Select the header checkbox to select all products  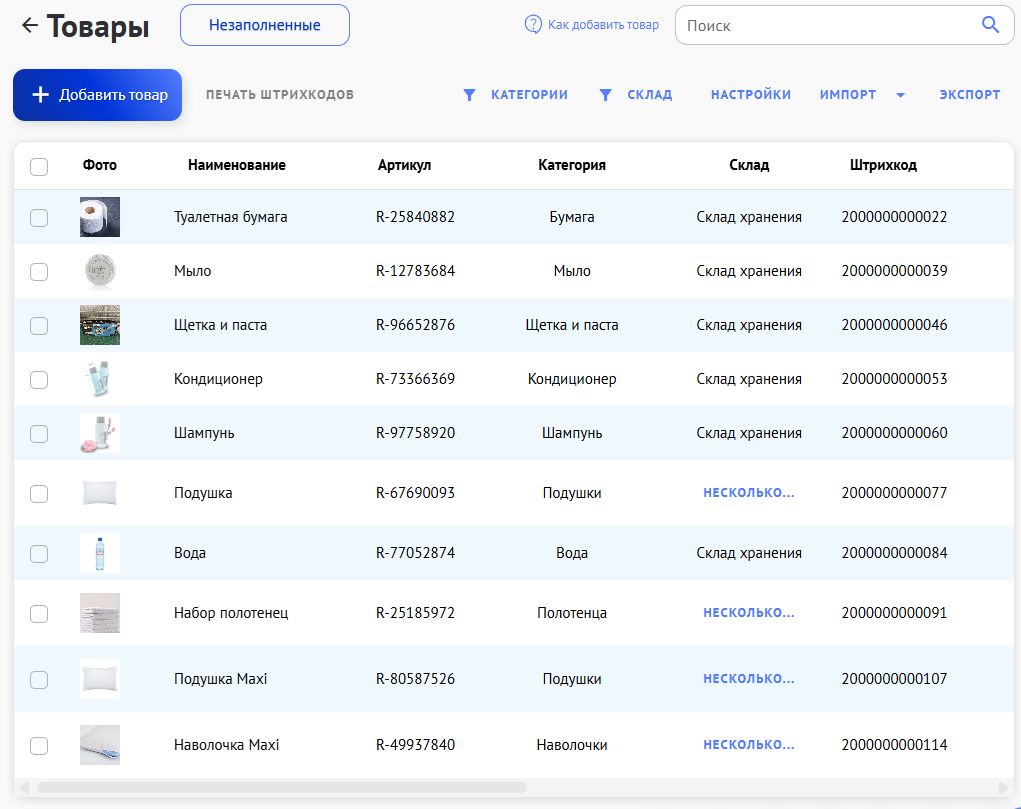[39, 167]
